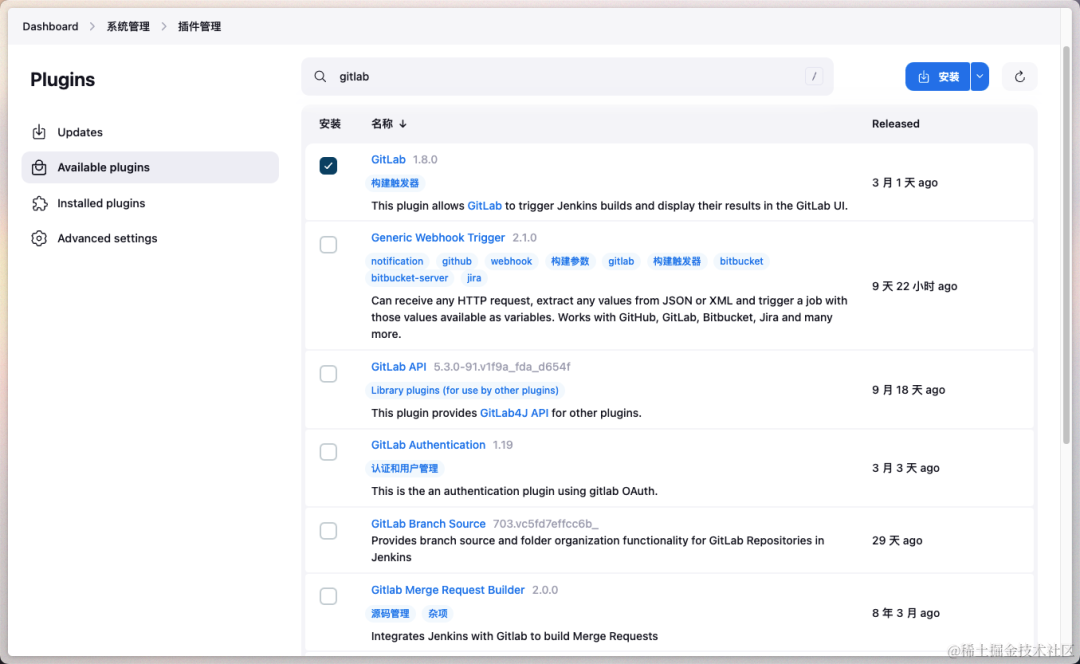The height and width of the screenshot is (664, 1080).
Task: Click the Available plugins shopping bag icon
Action: pyautogui.click(x=39, y=167)
